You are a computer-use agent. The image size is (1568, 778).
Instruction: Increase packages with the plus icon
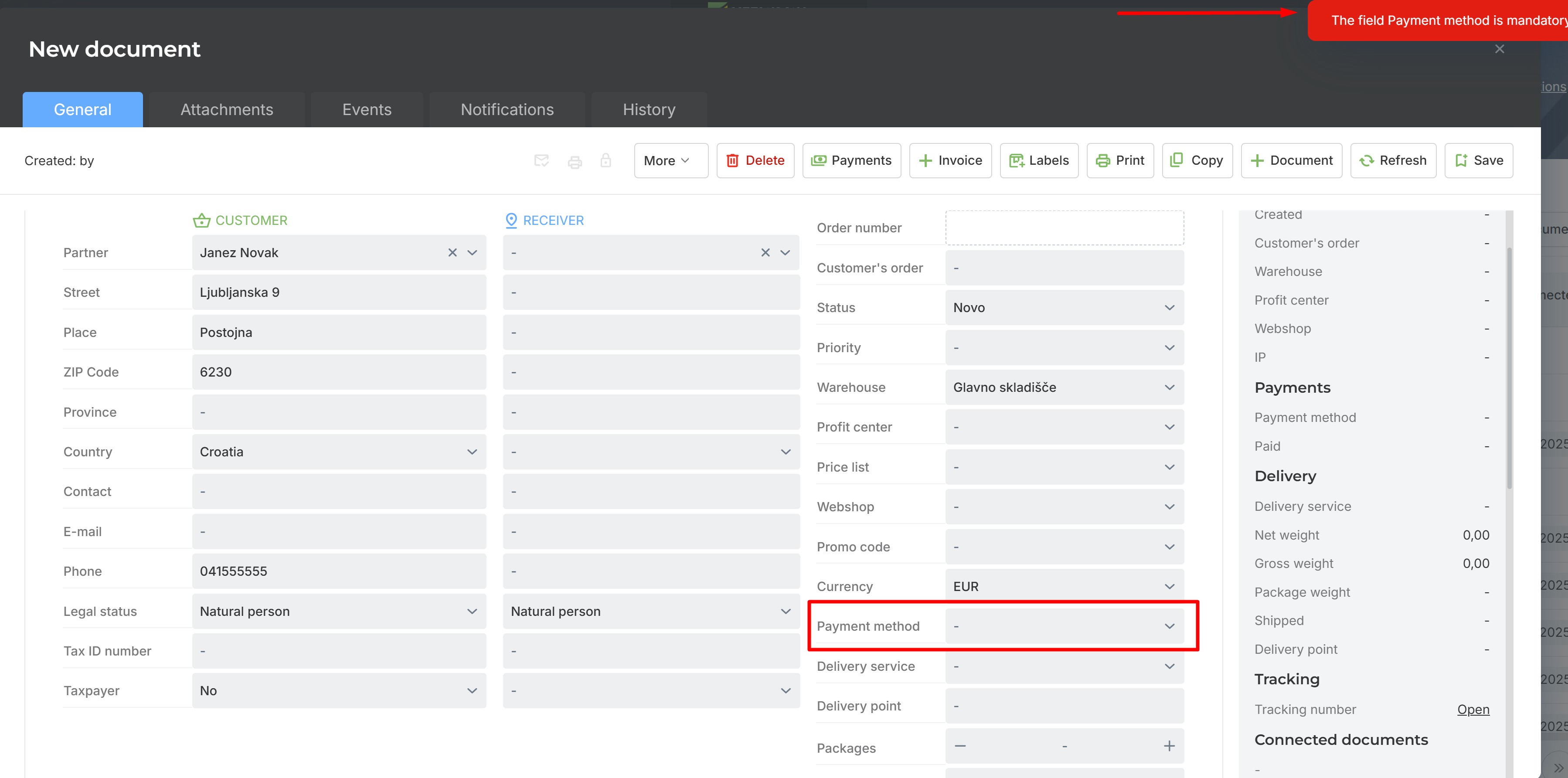click(x=1169, y=746)
